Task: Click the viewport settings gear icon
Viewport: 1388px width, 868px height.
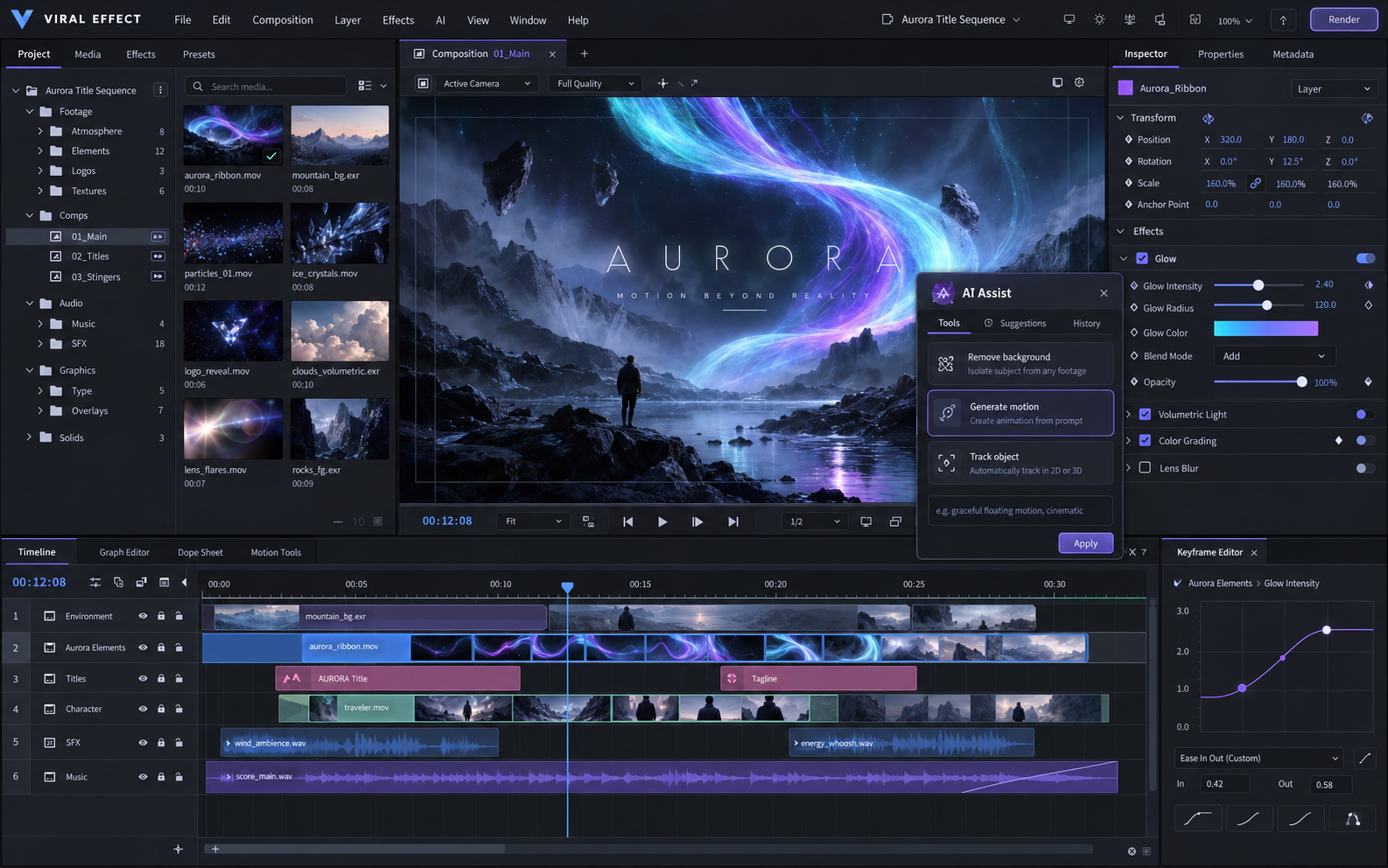Action: tap(1079, 82)
